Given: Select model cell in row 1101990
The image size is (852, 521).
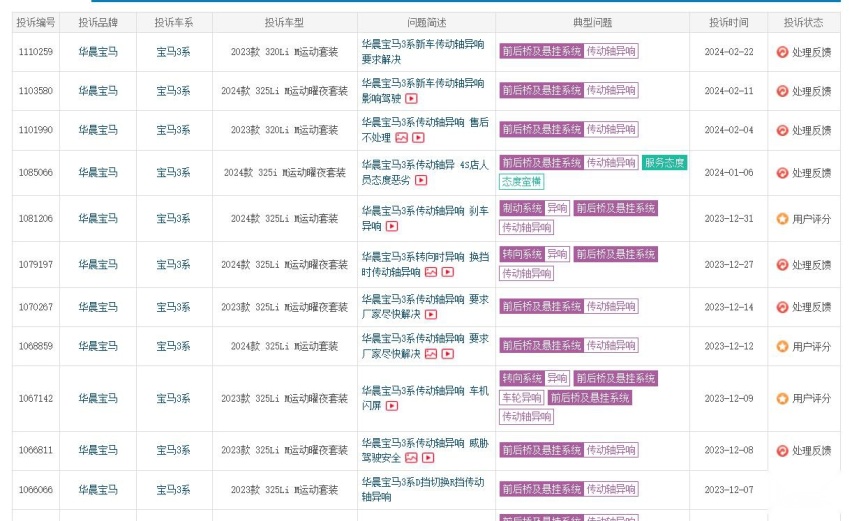Looking at the screenshot, I should coord(285,130).
